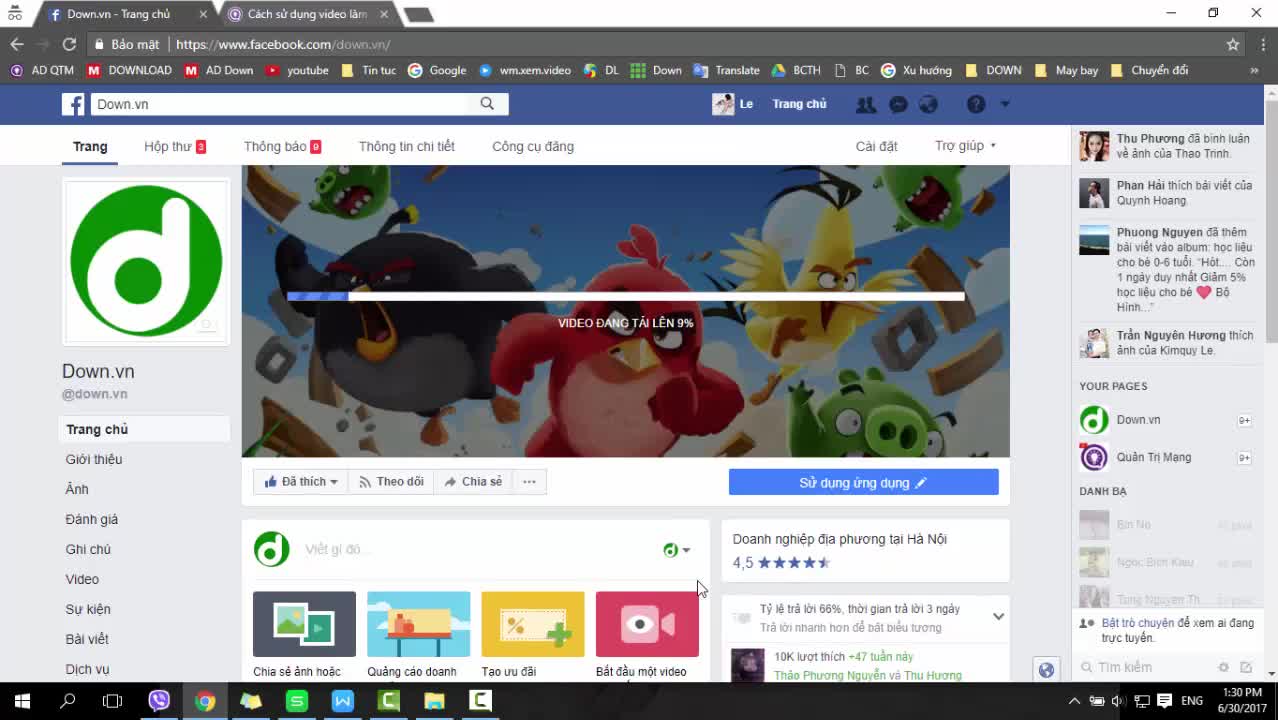Image resolution: width=1278 pixels, height=720 pixels.
Task: Click the browser address bar URL
Action: coord(283,44)
